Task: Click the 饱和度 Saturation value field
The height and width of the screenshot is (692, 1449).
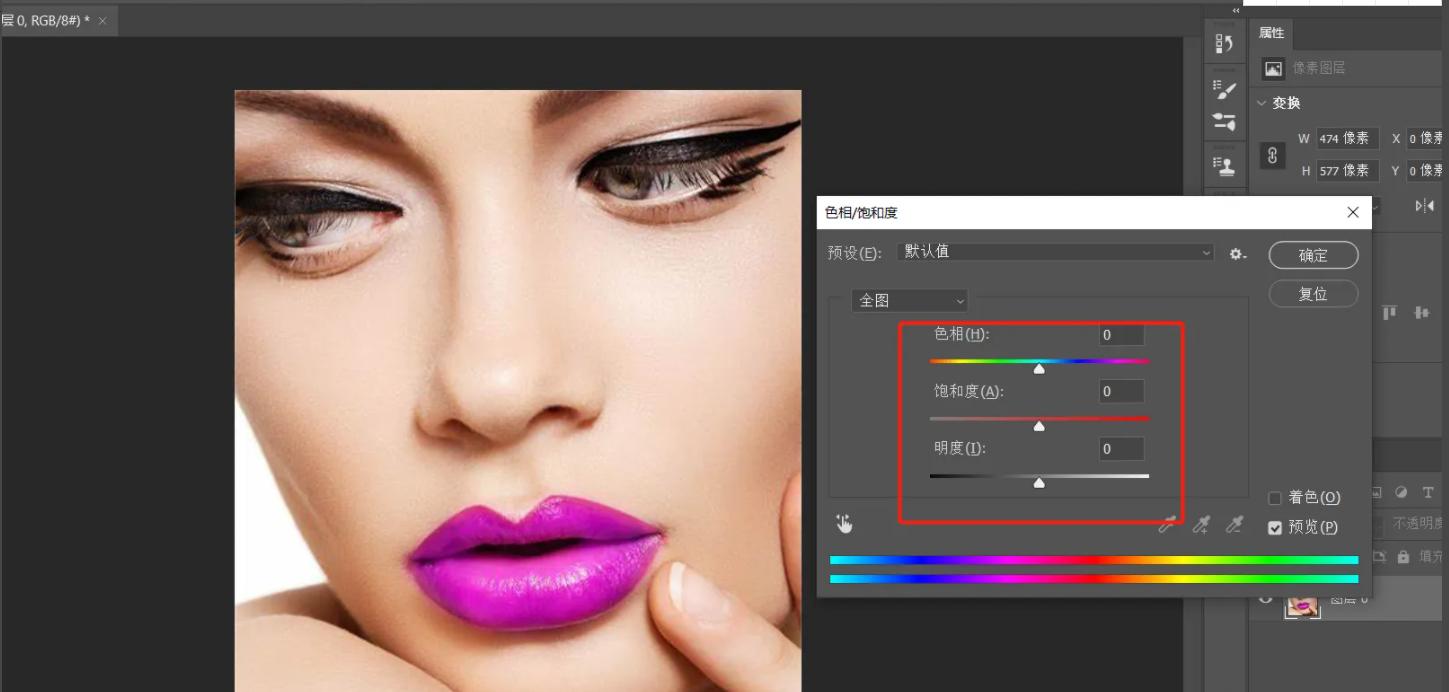Action: pyautogui.click(x=1121, y=392)
